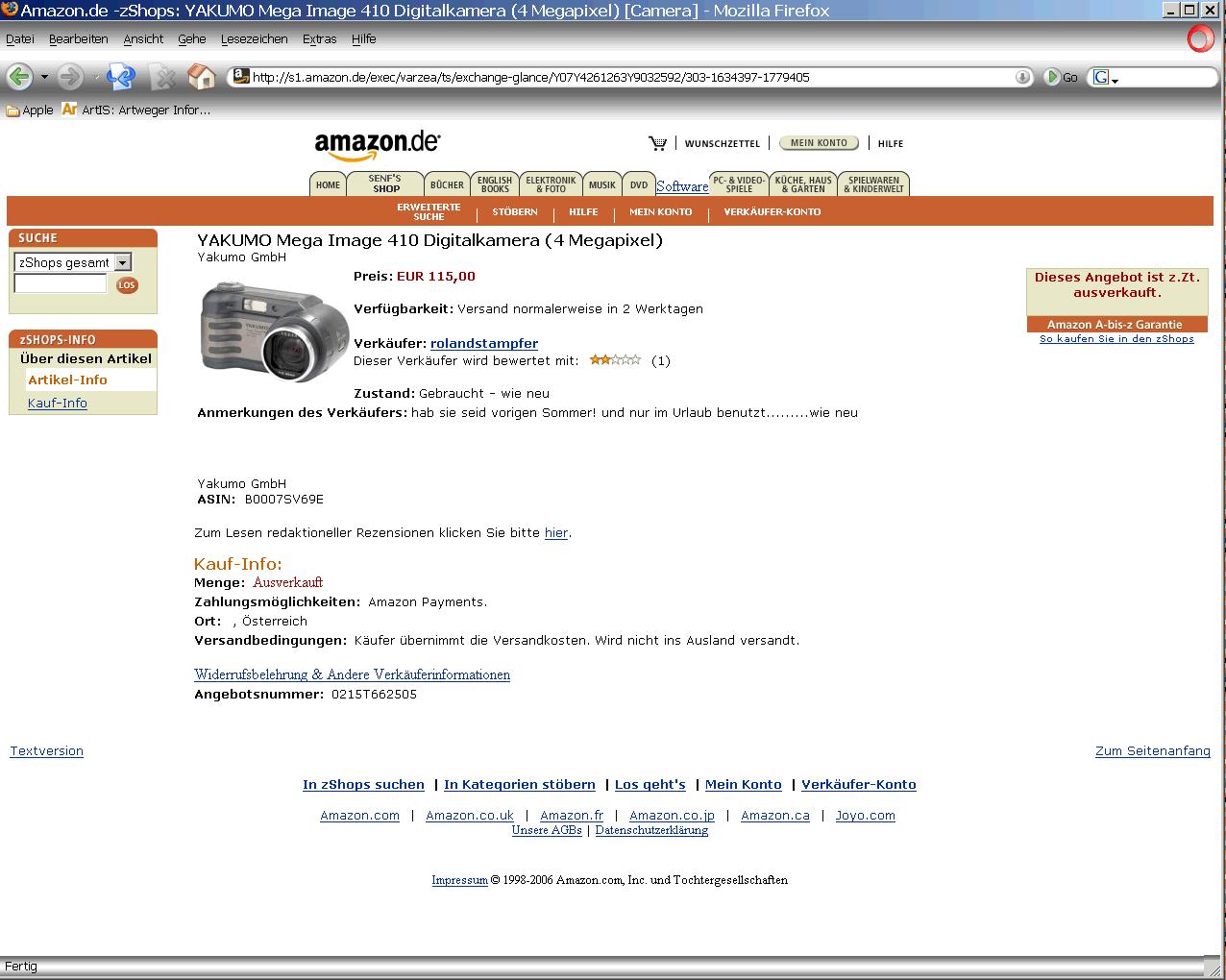The image size is (1226, 980).
Task: Click the rolandstampfer seller link
Action: [x=484, y=343]
